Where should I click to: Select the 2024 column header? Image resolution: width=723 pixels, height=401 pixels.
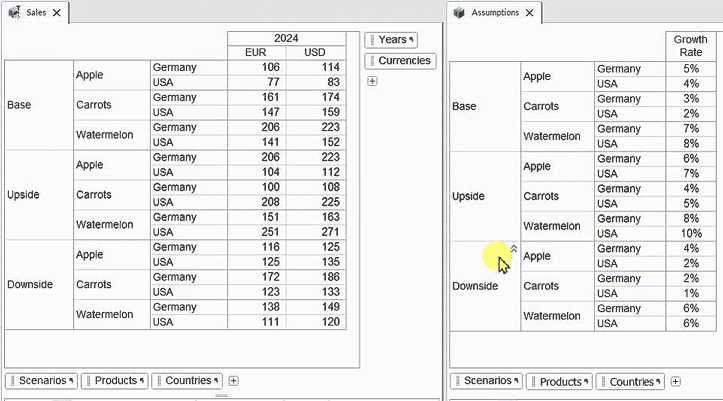286,38
